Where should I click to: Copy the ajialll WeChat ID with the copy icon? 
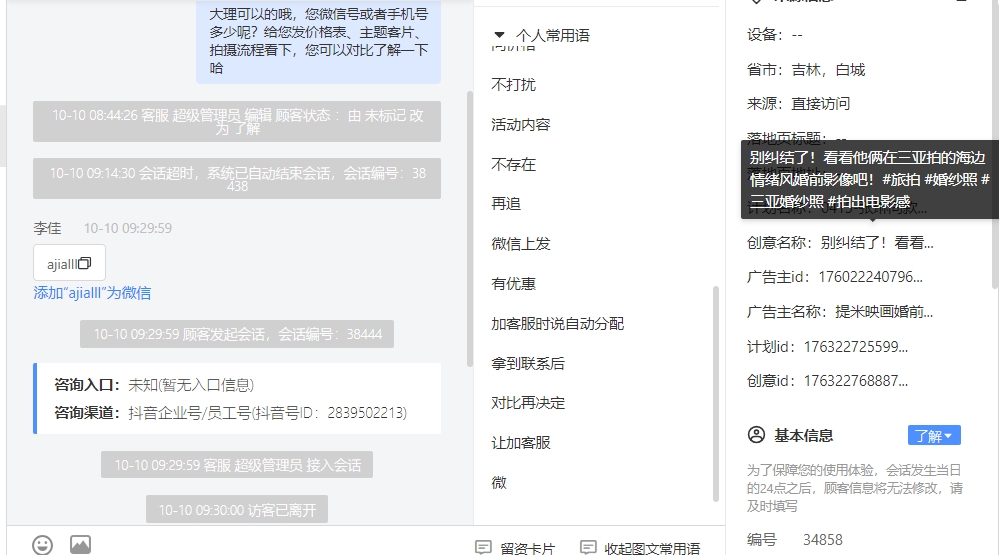pyautogui.click(x=85, y=263)
